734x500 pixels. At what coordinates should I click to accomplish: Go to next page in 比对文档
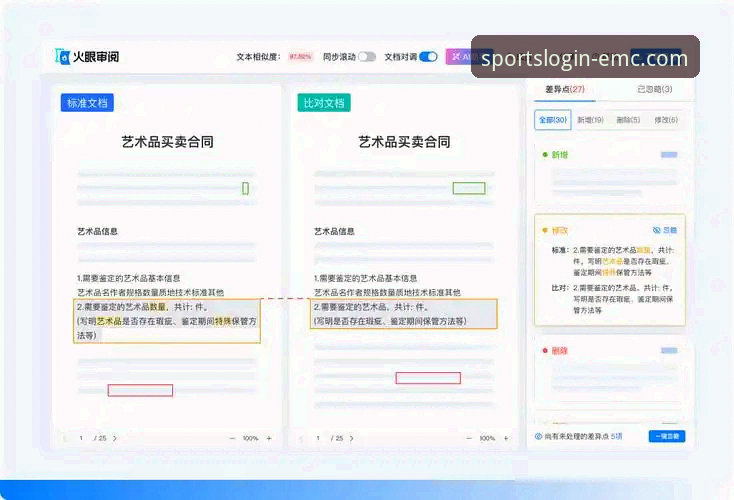tap(352, 439)
